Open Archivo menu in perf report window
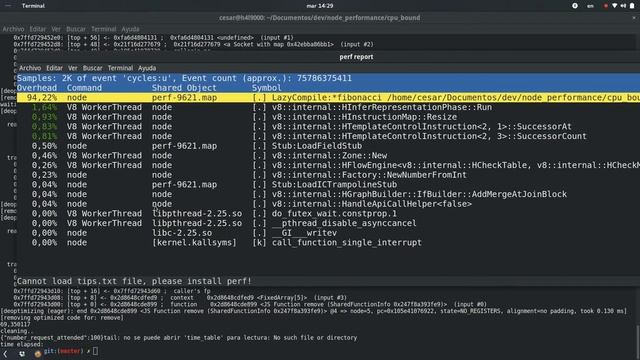Image resolution: width=640 pixels, height=360 pixels. point(30,68)
